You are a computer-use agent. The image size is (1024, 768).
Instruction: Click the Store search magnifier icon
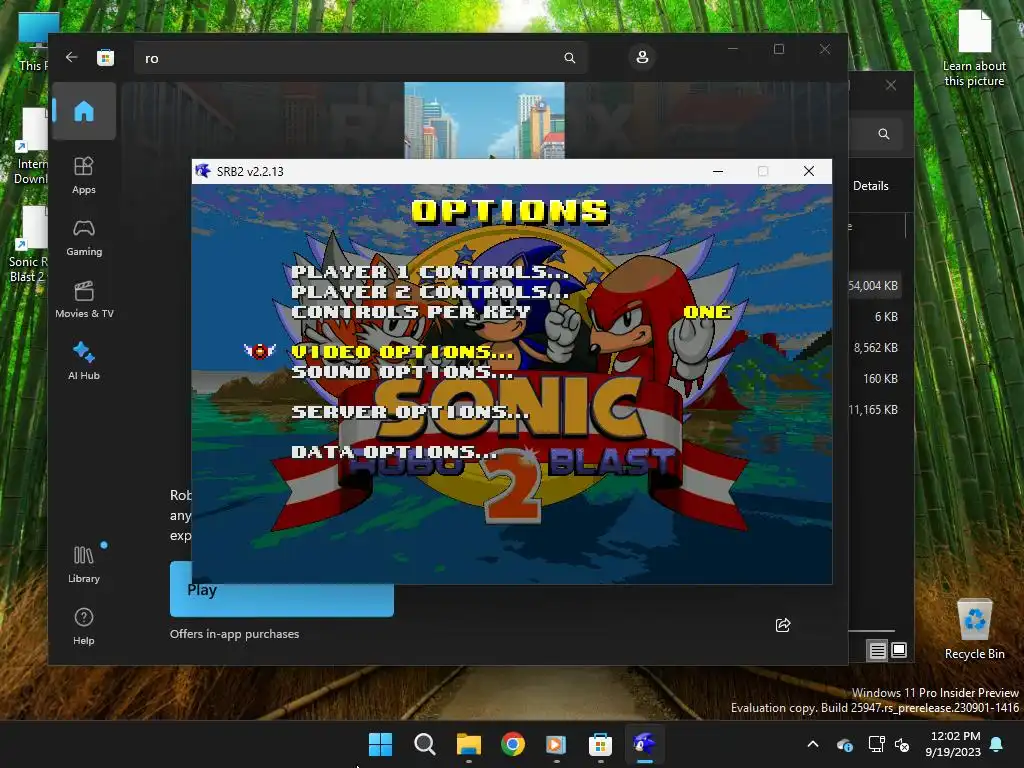click(x=569, y=58)
